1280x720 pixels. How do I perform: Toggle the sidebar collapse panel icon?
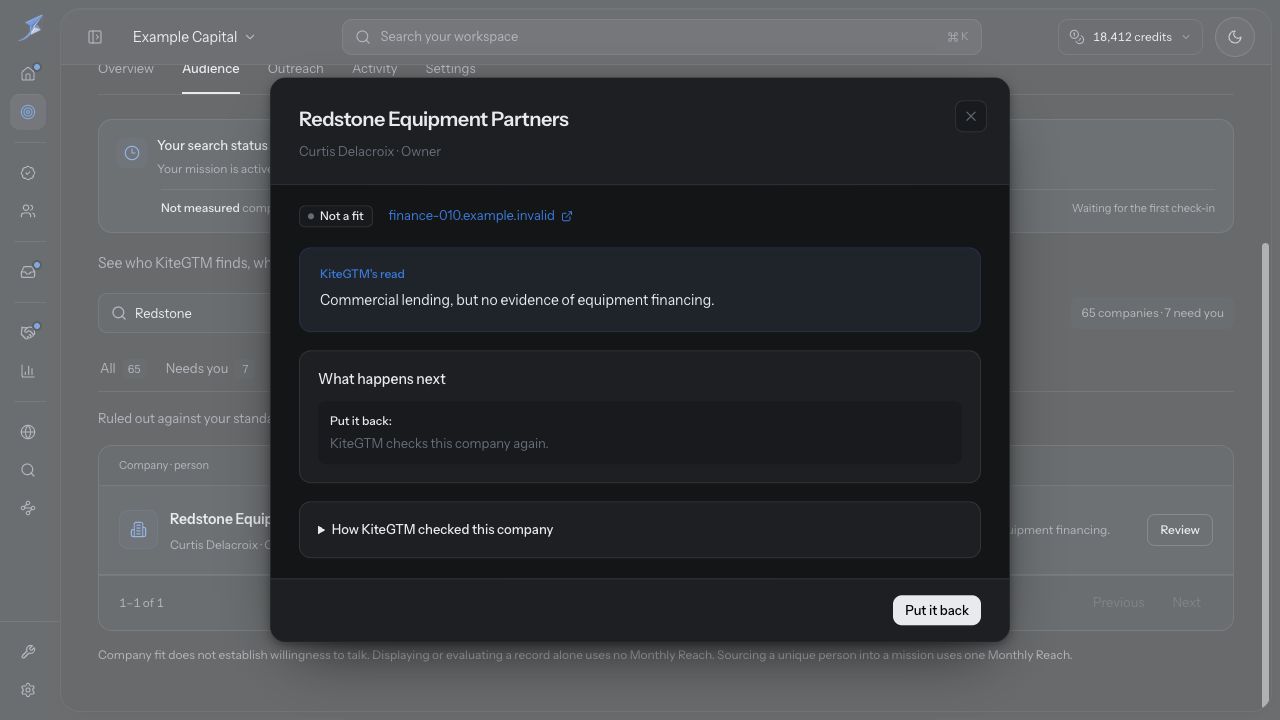click(95, 37)
